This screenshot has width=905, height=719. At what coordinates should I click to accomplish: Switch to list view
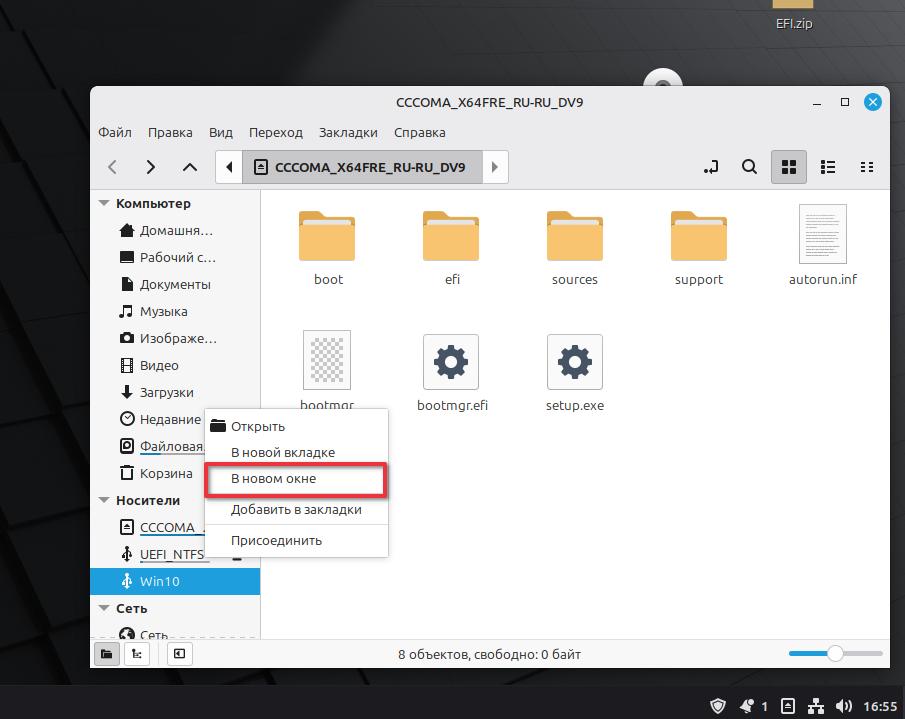(828, 167)
